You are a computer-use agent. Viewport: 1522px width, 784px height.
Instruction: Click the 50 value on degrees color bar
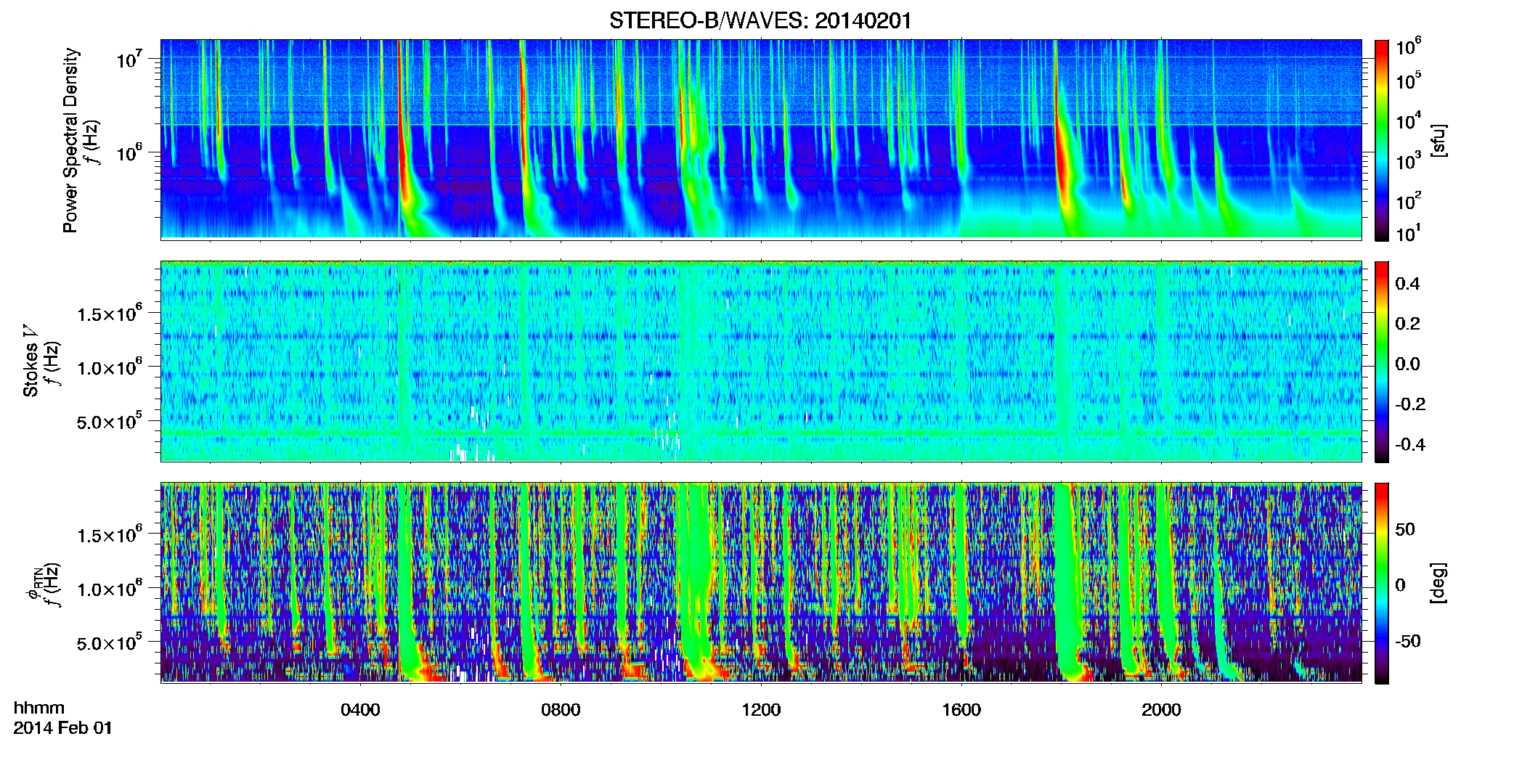tap(1405, 529)
